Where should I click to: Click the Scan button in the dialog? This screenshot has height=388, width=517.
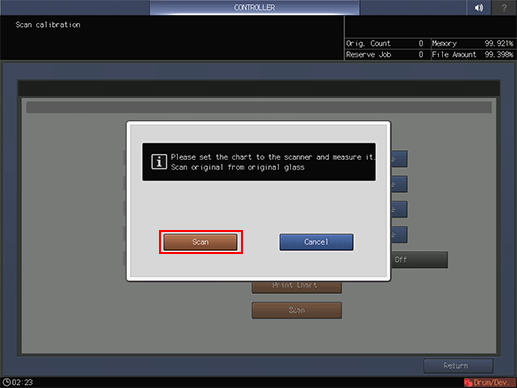click(x=200, y=242)
